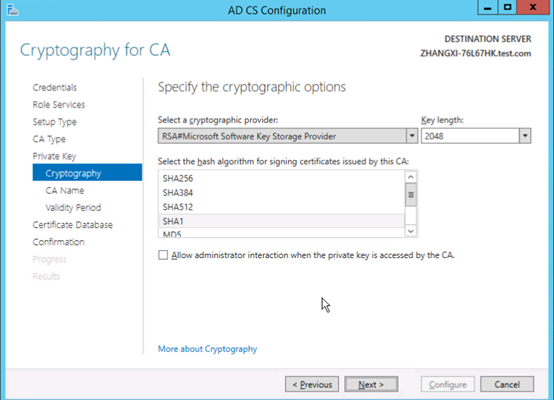The image size is (554, 400).
Task: Open the cryptographic provider dropdown
Action: click(x=412, y=136)
